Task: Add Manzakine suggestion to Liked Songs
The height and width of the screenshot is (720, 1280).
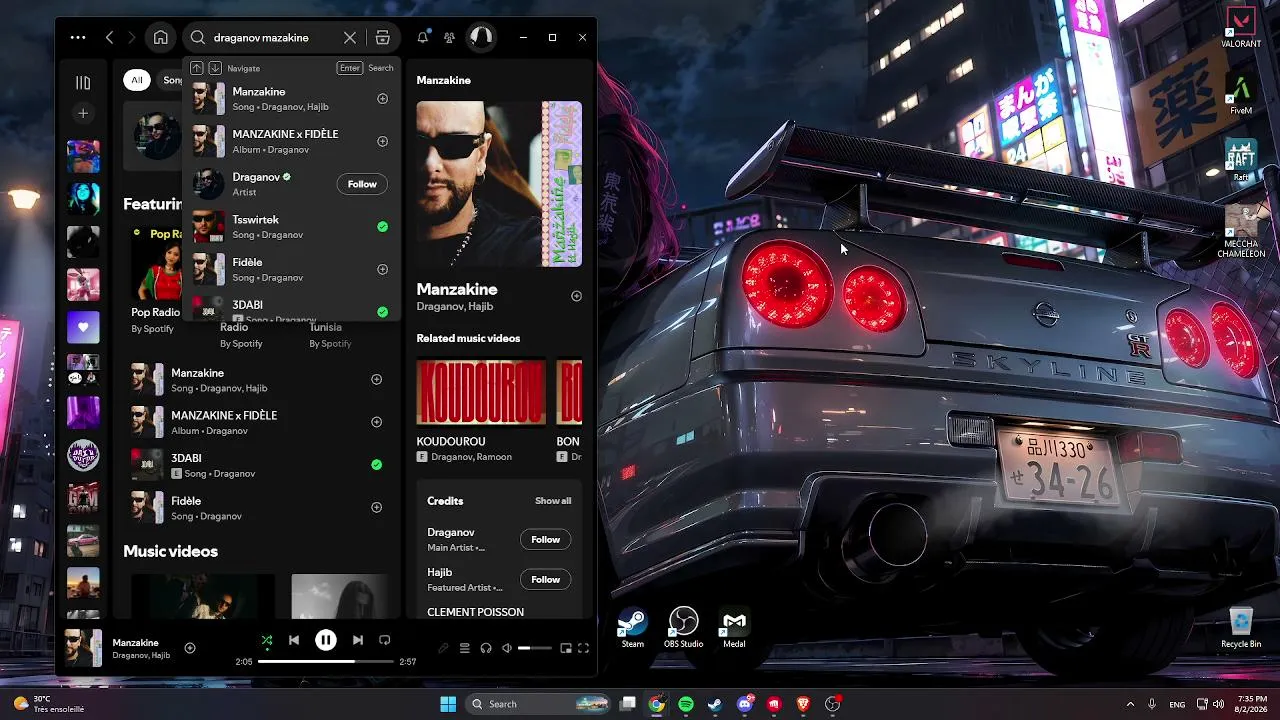Action: (382, 99)
